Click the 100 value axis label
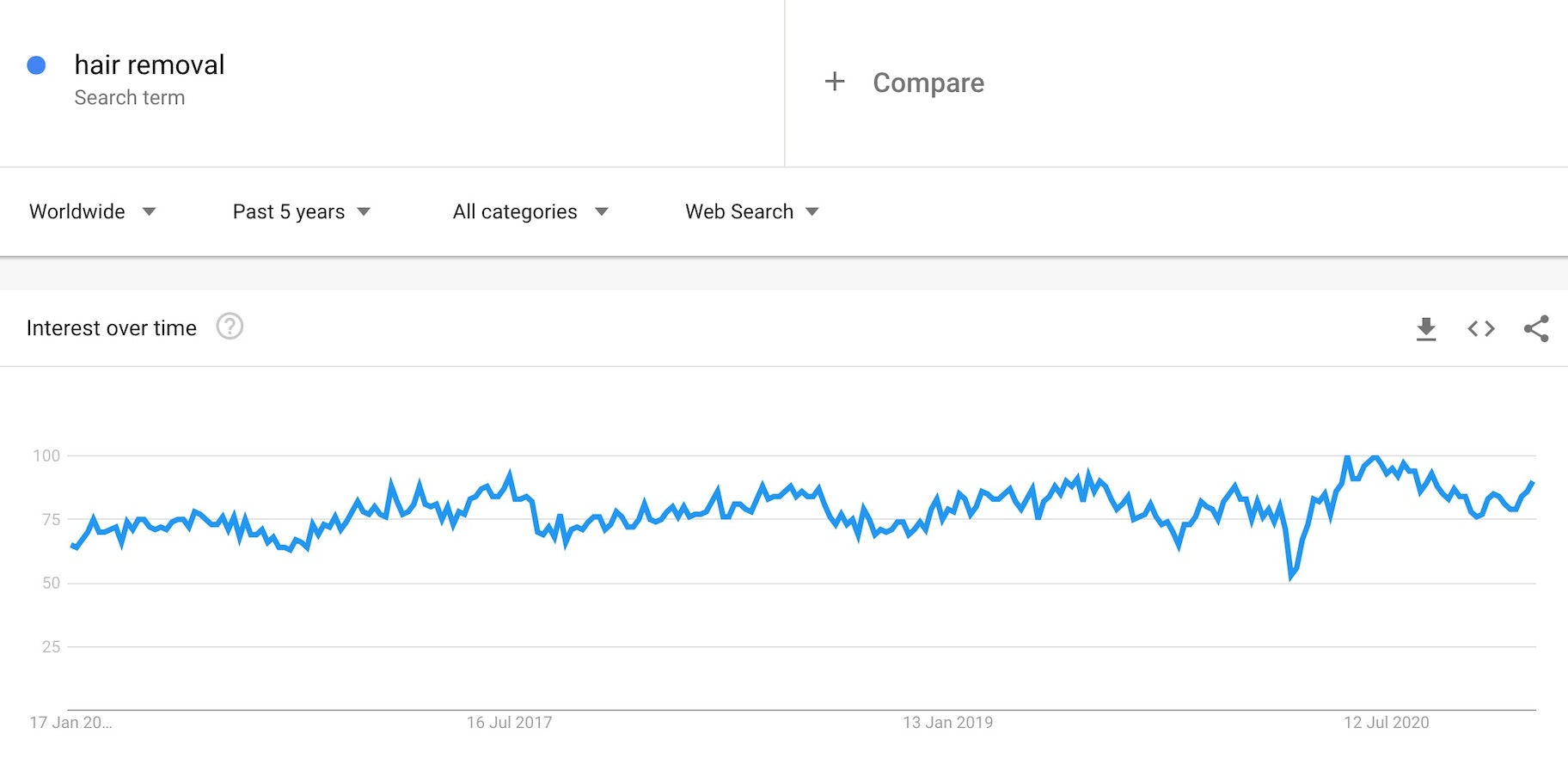1568x770 pixels. (46, 455)
